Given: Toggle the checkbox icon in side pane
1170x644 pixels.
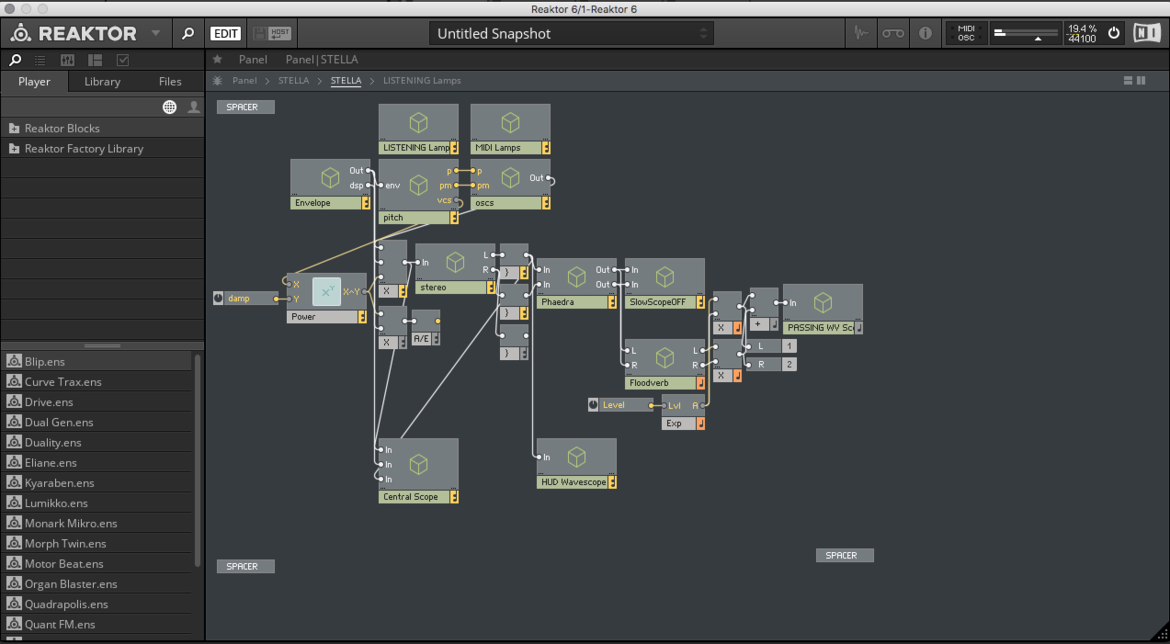Looking at the screenshot, I should coord(122,60).
